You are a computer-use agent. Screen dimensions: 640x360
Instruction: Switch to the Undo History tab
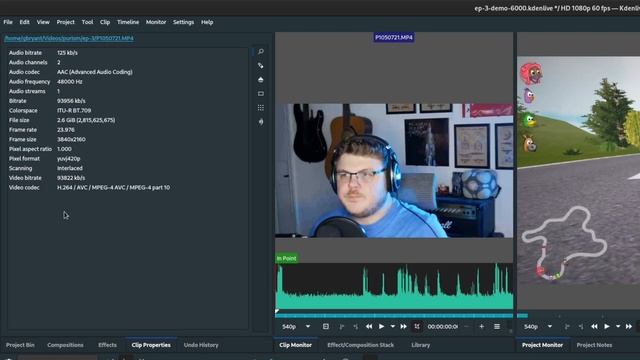point(201,345)
